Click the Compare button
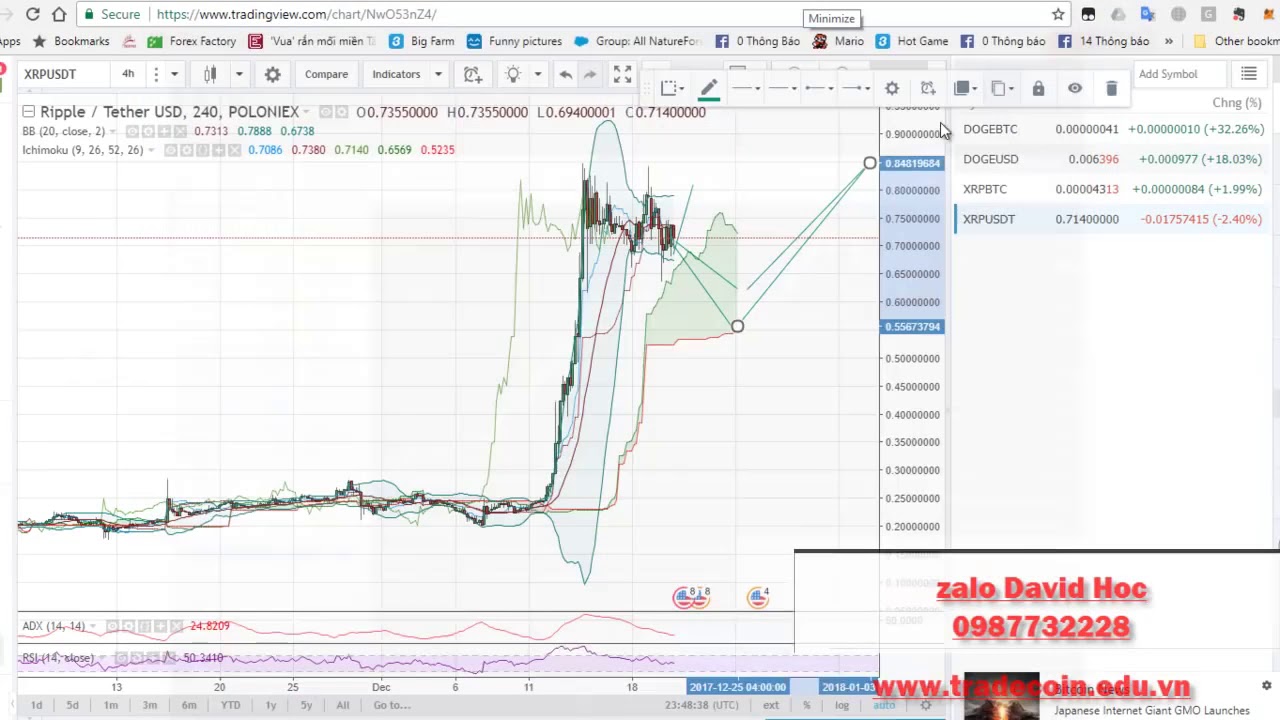The width and height of the screenshot is (1280, 720). pyautogui.click(x=326, y=74)
